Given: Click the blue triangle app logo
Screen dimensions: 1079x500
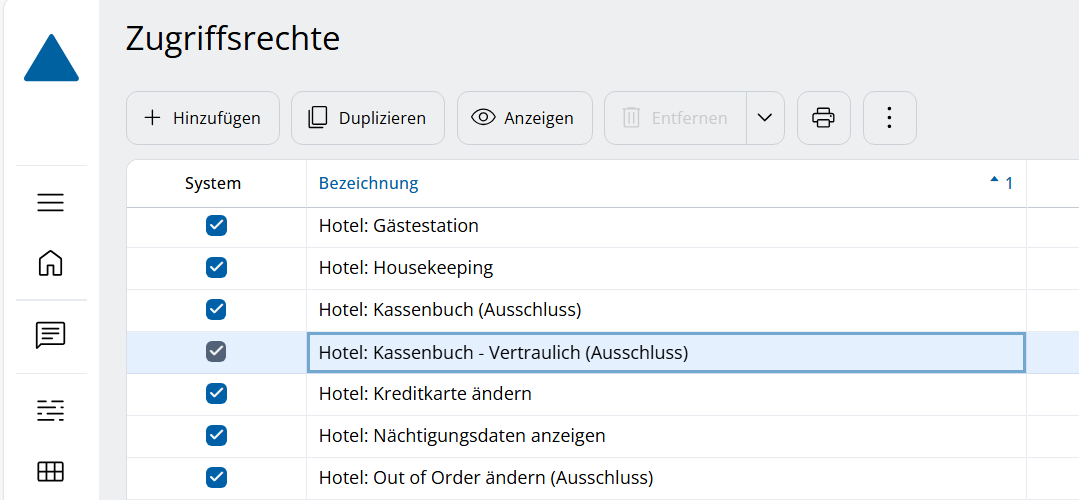Looking at the screenshot, I should (x=51, y=58).
